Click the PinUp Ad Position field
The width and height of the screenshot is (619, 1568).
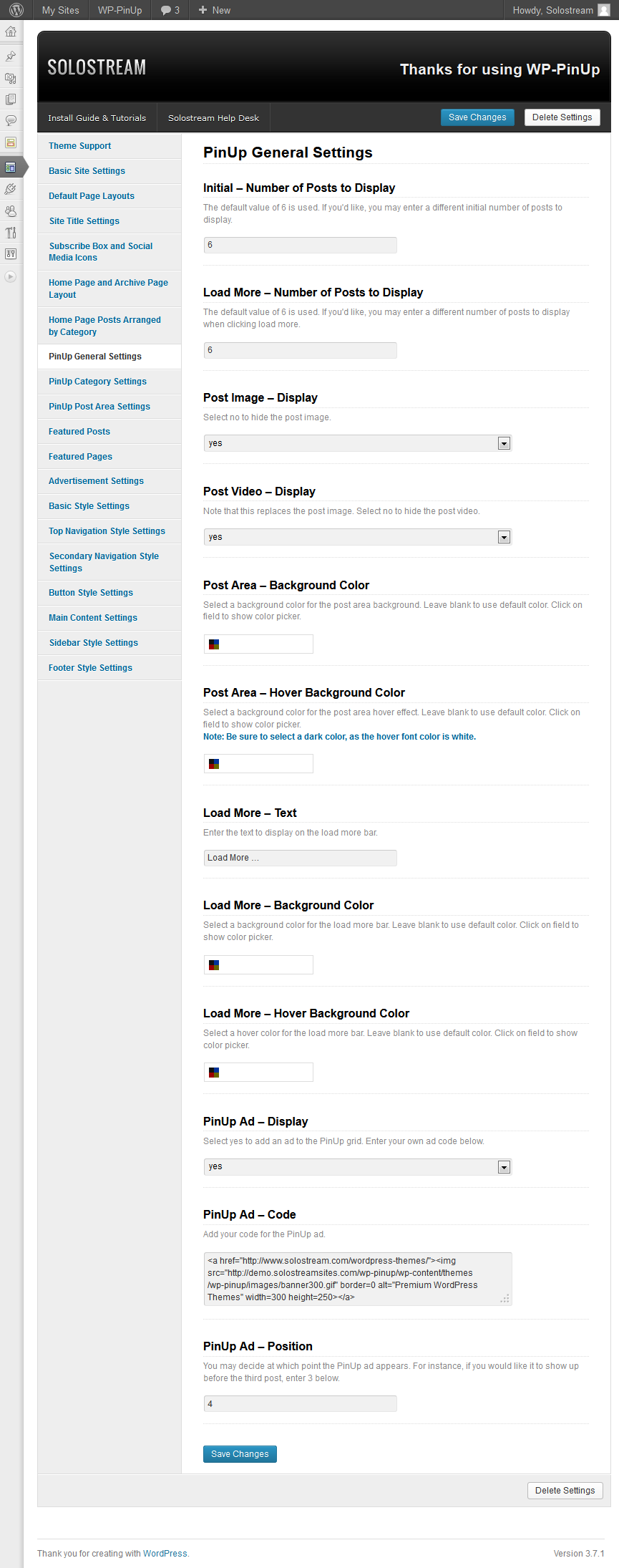(301, 1404)
